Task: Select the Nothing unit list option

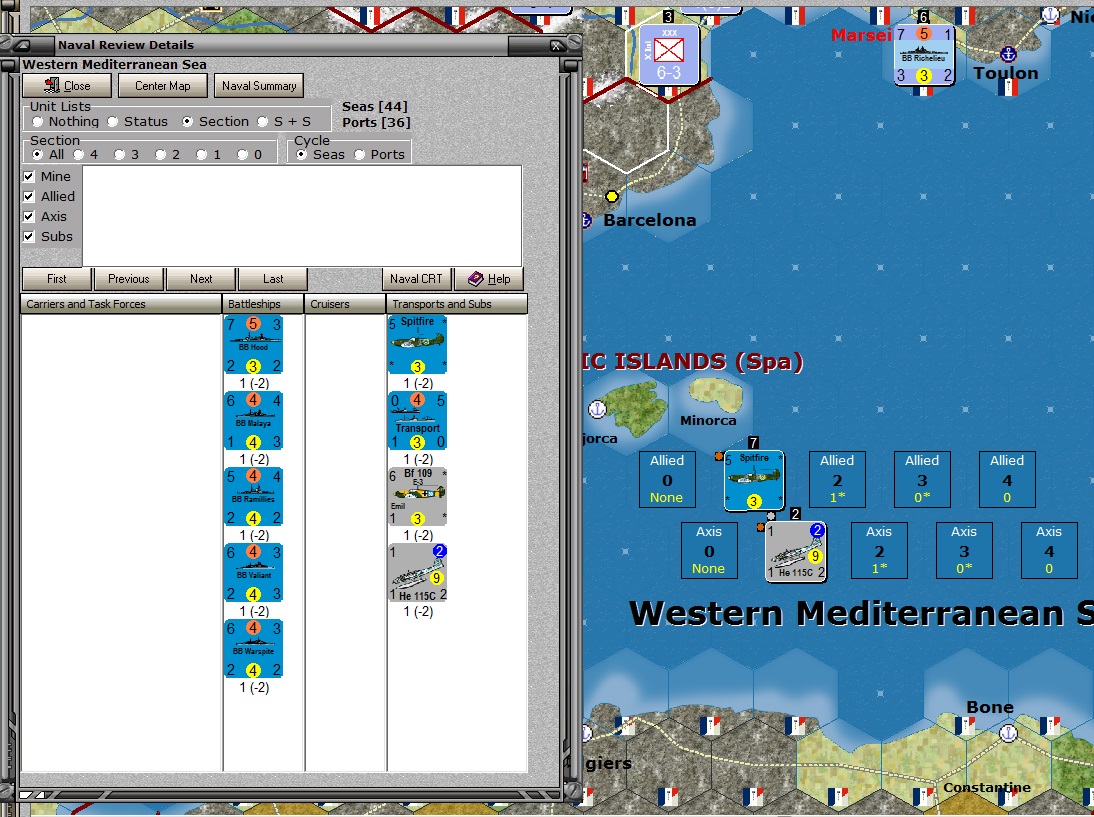Action: point(38,121)
